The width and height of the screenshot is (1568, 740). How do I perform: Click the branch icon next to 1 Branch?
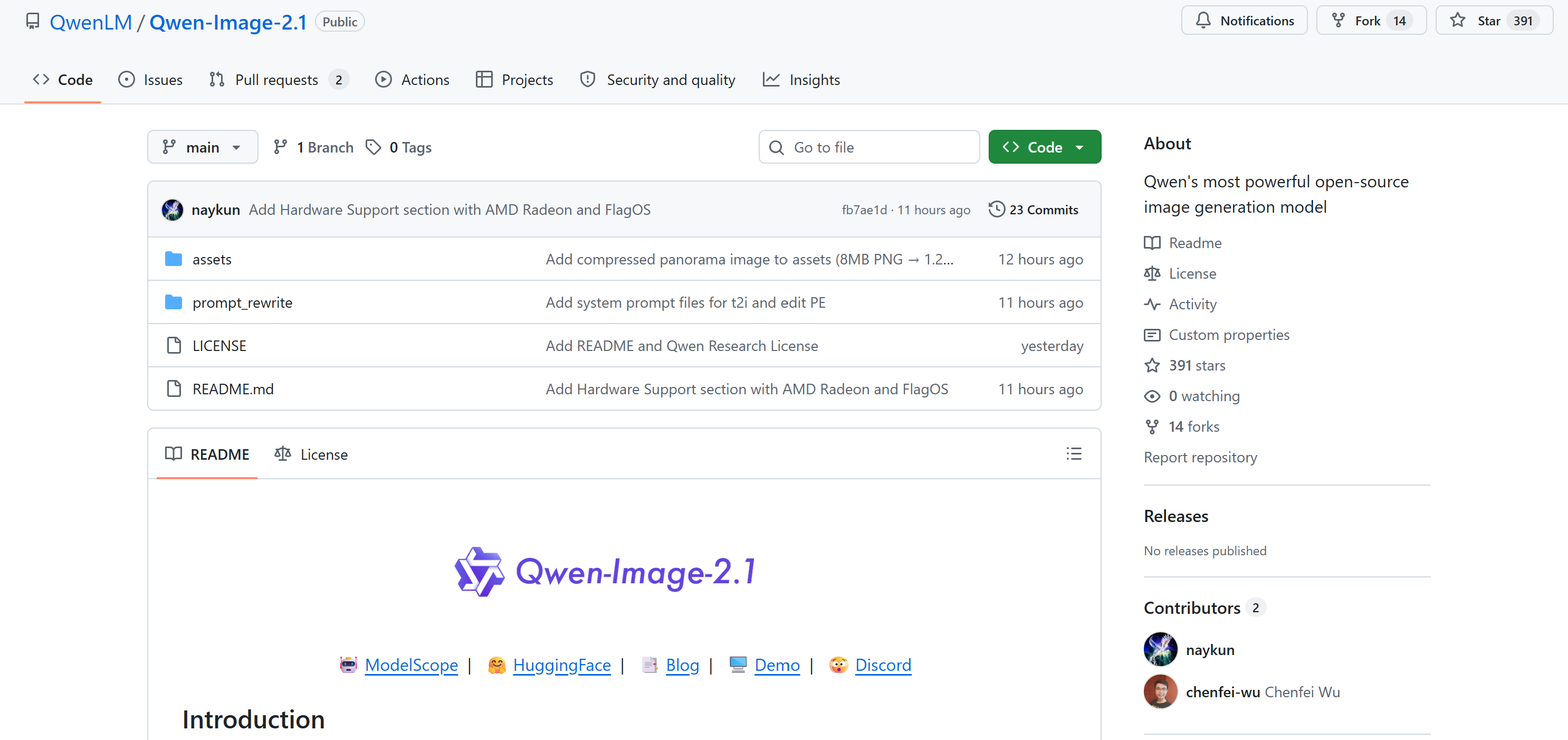coord(281,147)
